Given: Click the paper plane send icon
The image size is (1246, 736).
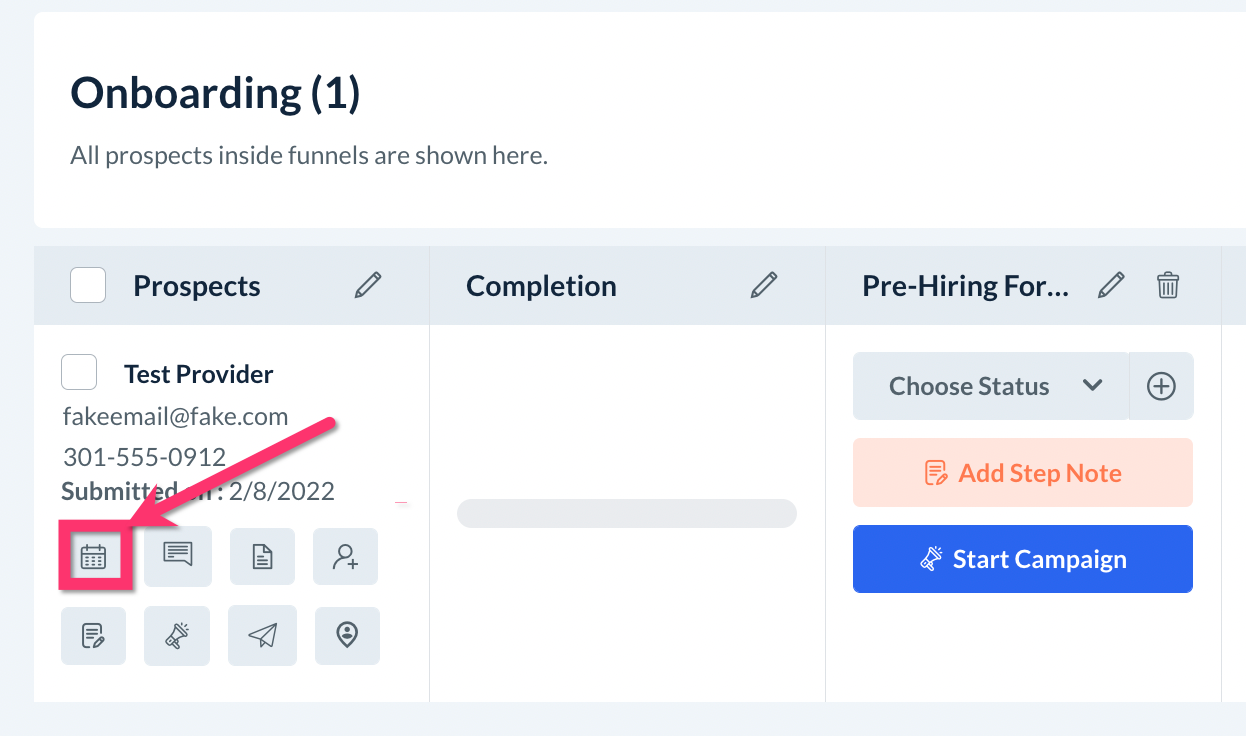Looking at the screenshot, I should [262, 635].
